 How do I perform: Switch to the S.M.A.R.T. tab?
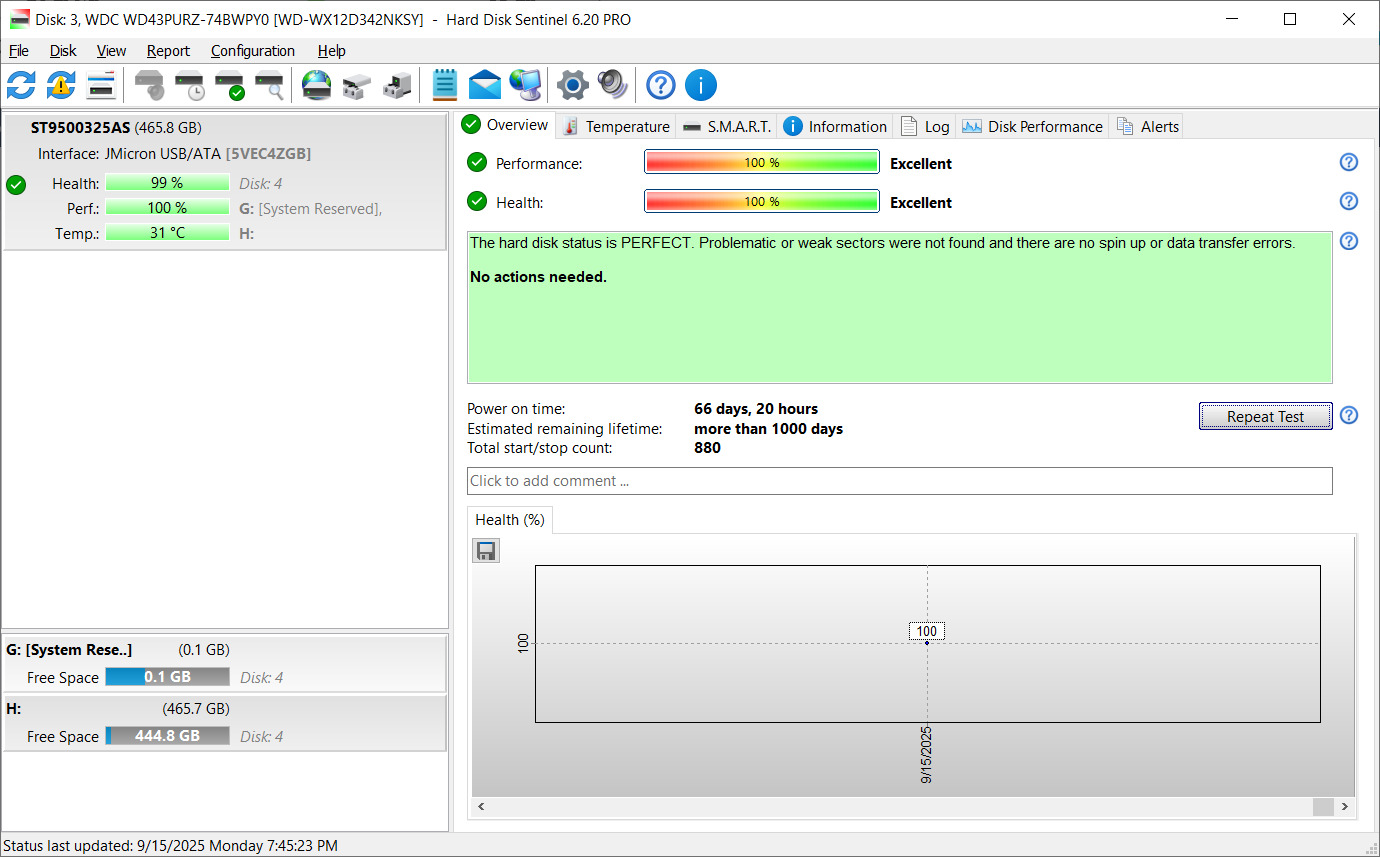[x=727, y=126]
